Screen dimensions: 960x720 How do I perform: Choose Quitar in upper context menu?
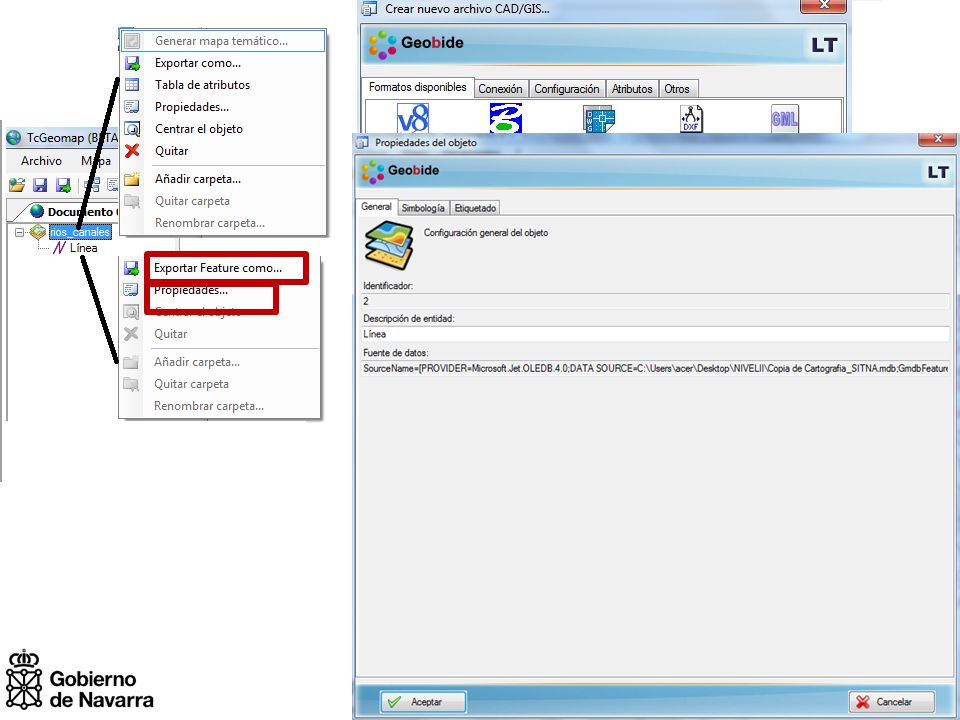[171, 151]
